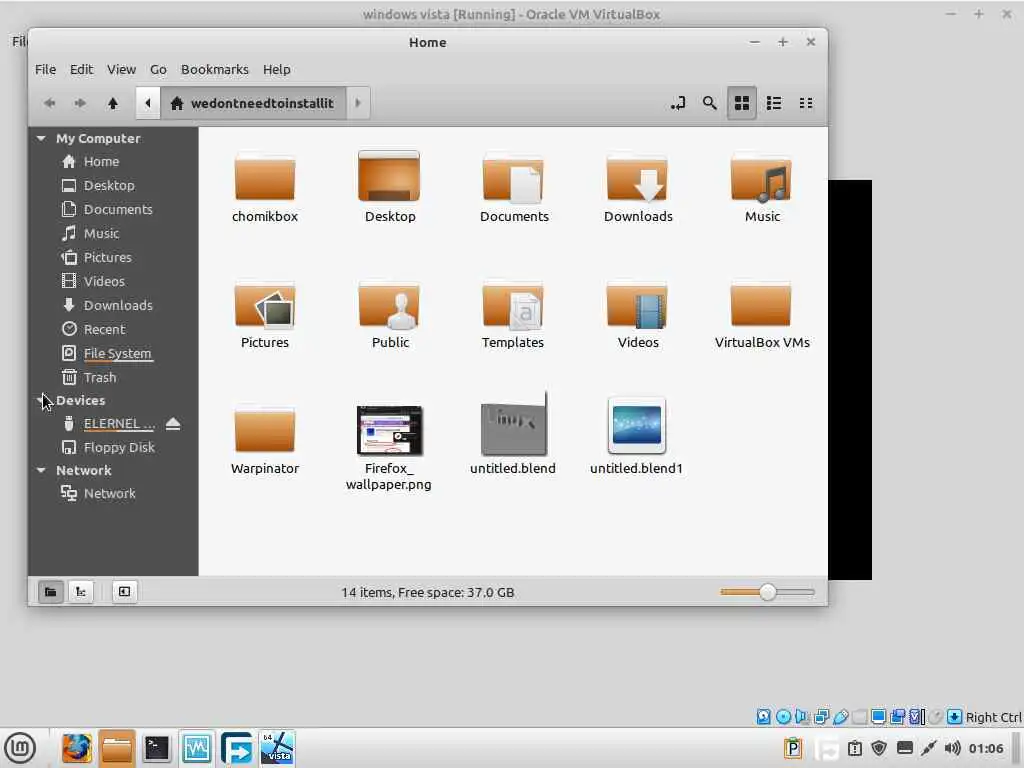Select the Firefox_wallpaper.png thumbnail

tap(389, 430)
